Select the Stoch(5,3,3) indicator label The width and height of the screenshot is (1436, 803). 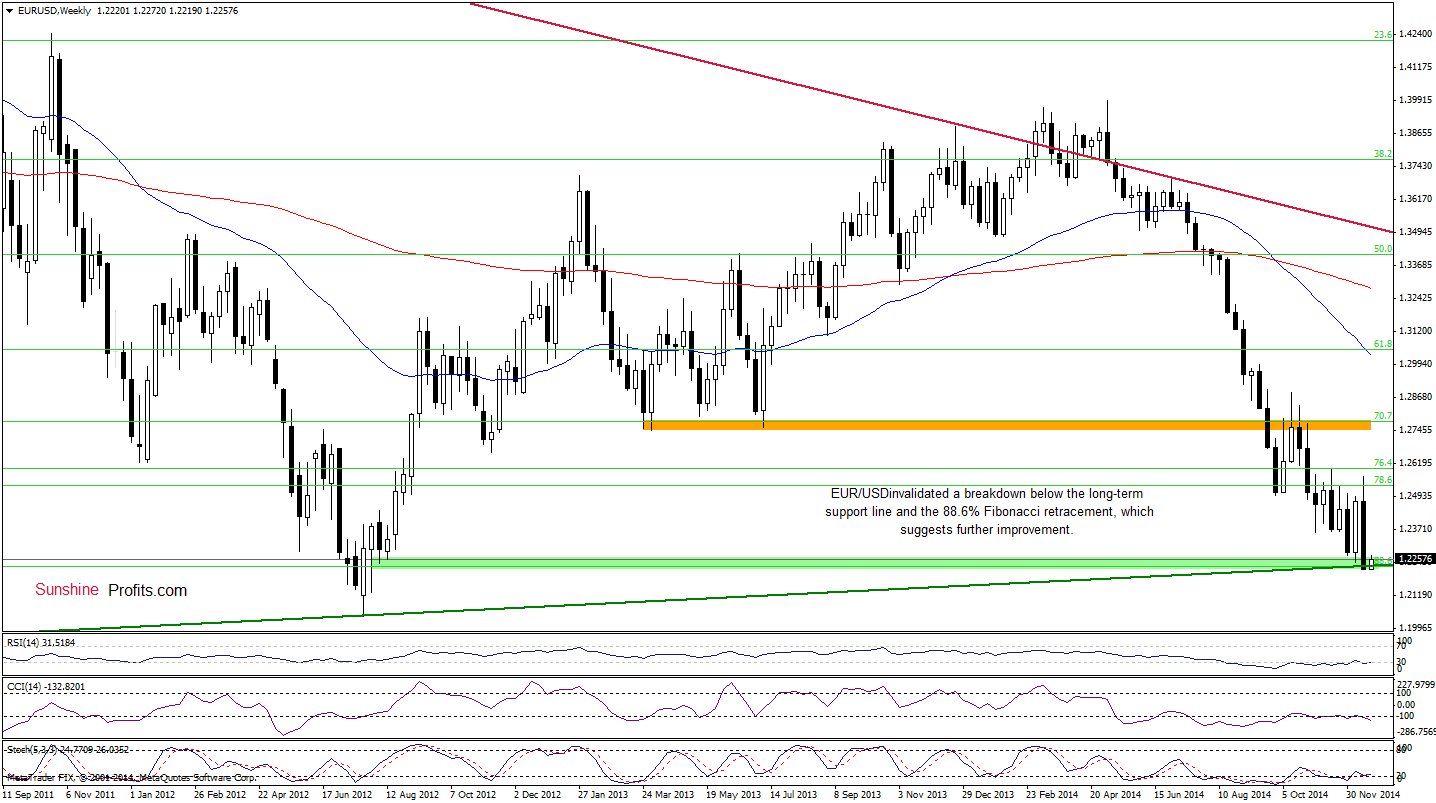[x=66, y=749]
